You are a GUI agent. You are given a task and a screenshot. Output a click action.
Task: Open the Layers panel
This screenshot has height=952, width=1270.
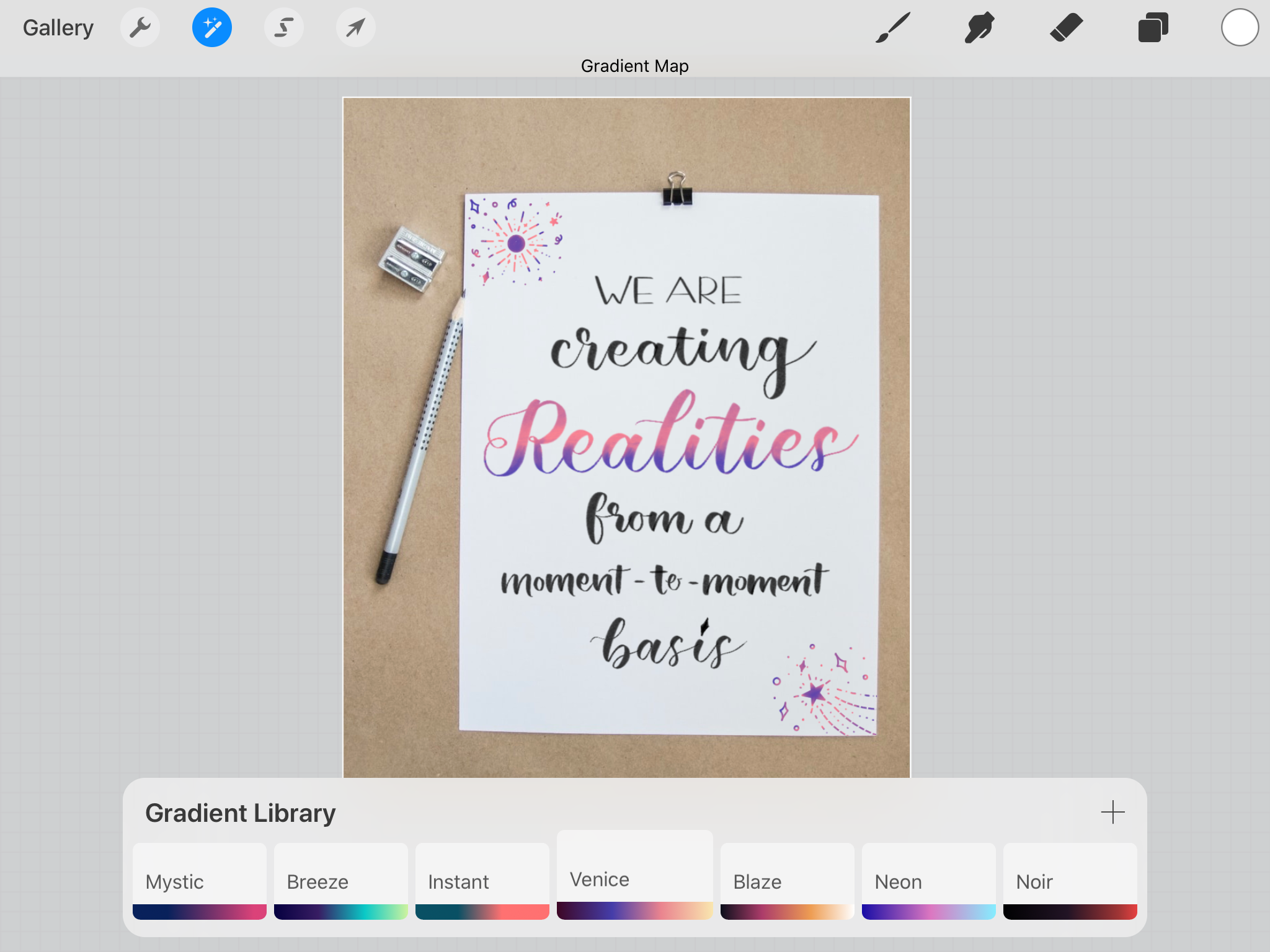[x=1153, y=27]
